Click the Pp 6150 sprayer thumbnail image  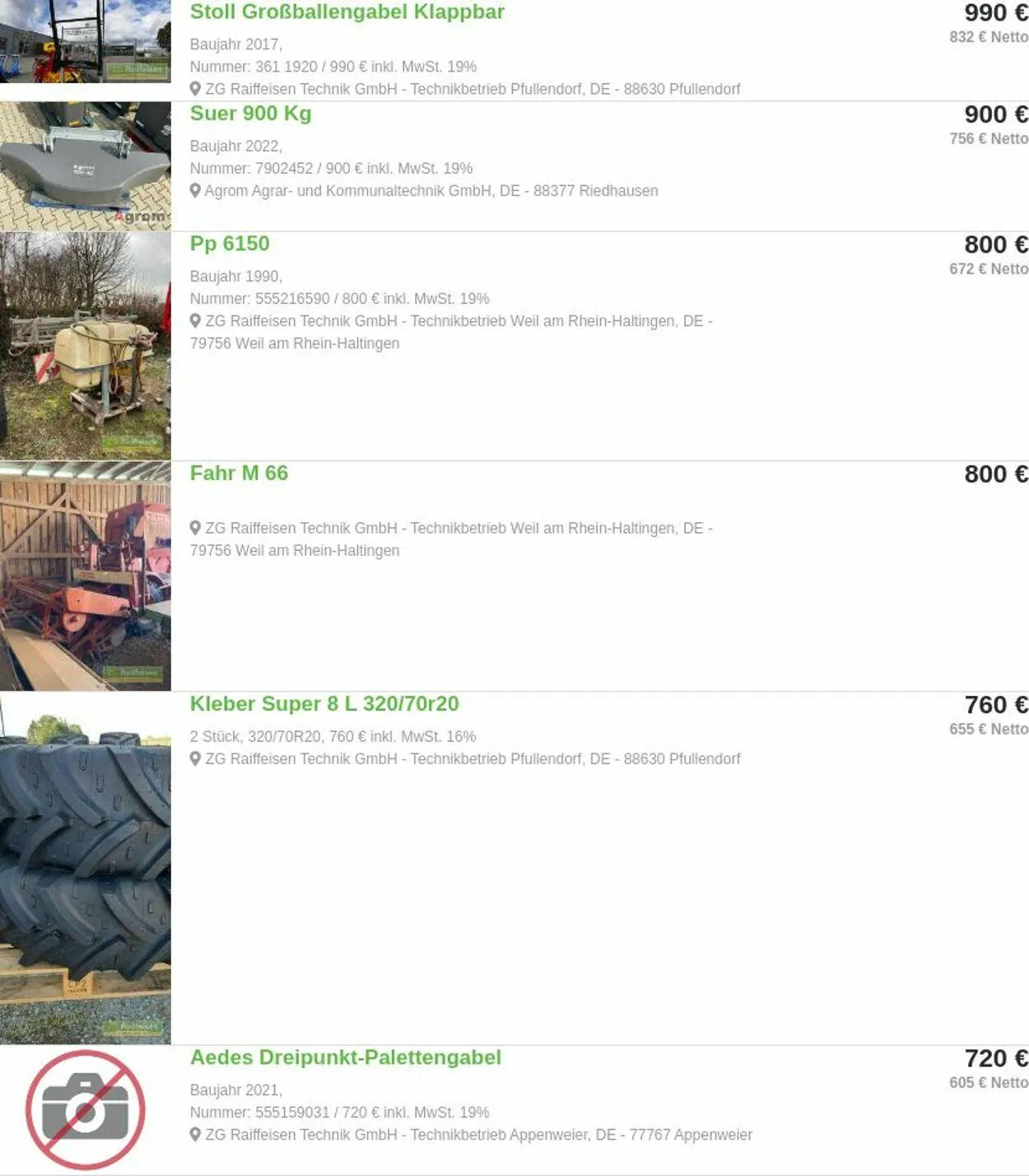(x=86, y=346)
